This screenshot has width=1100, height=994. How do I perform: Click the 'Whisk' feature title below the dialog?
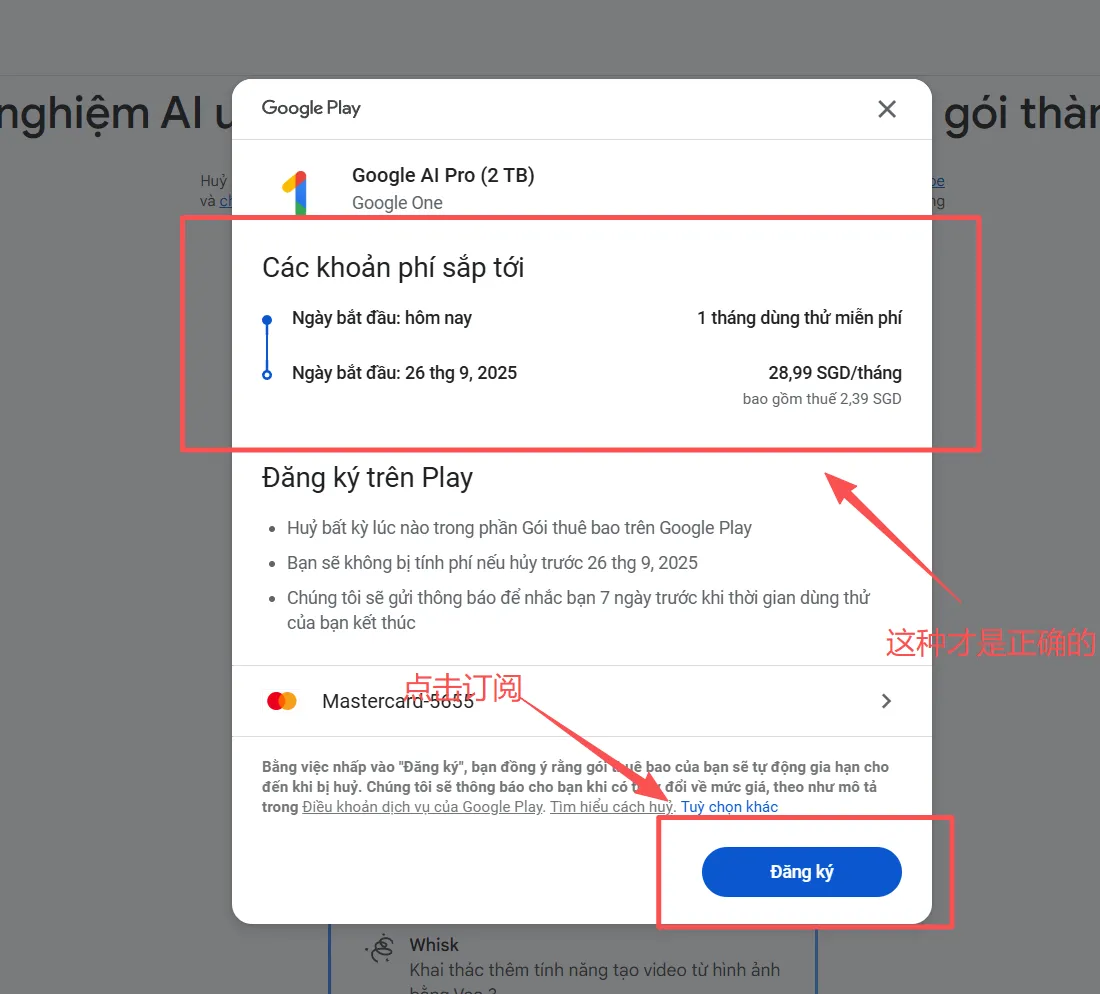point(434,945)
